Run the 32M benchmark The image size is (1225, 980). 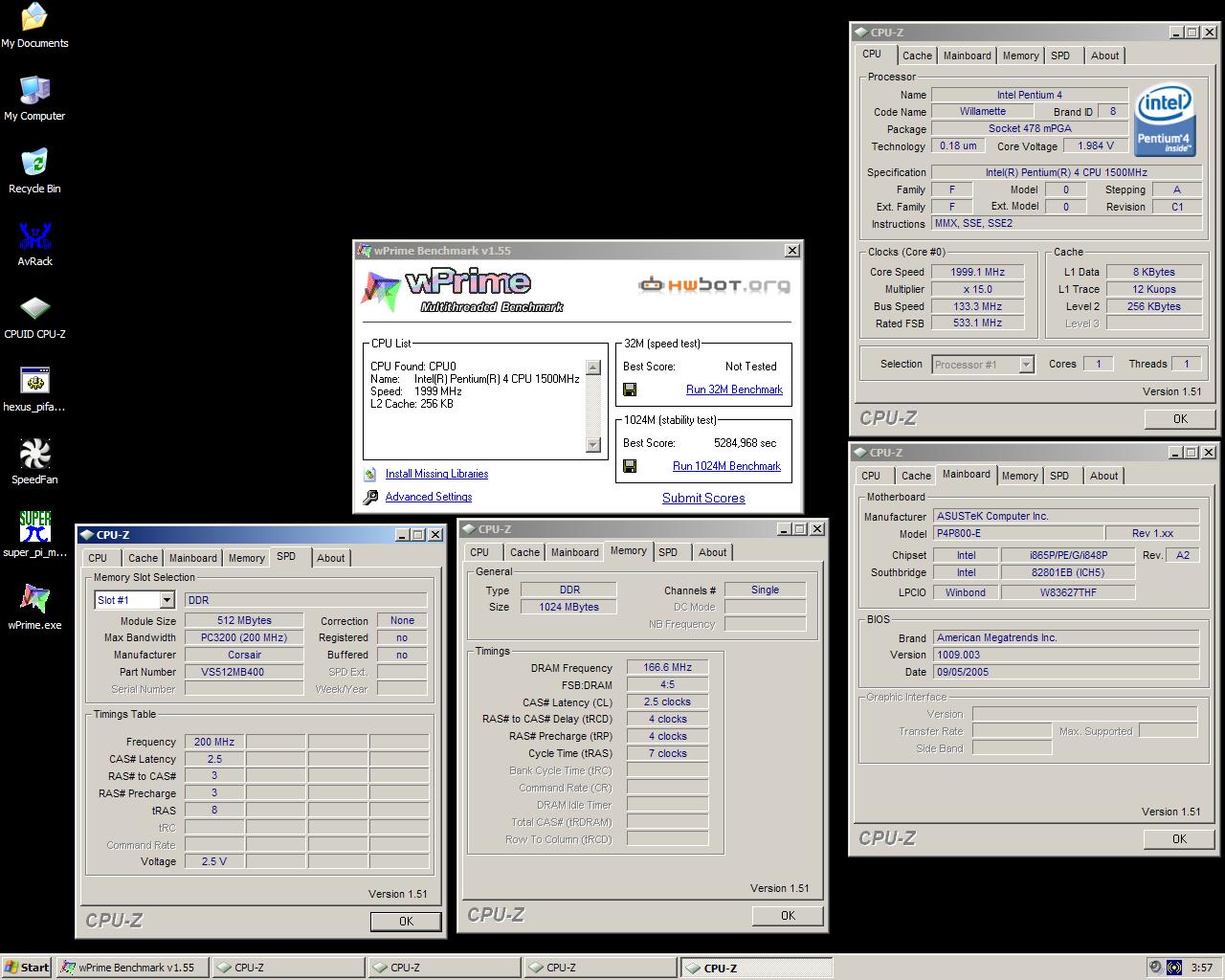pyautogui.click(x=734, y=390)
